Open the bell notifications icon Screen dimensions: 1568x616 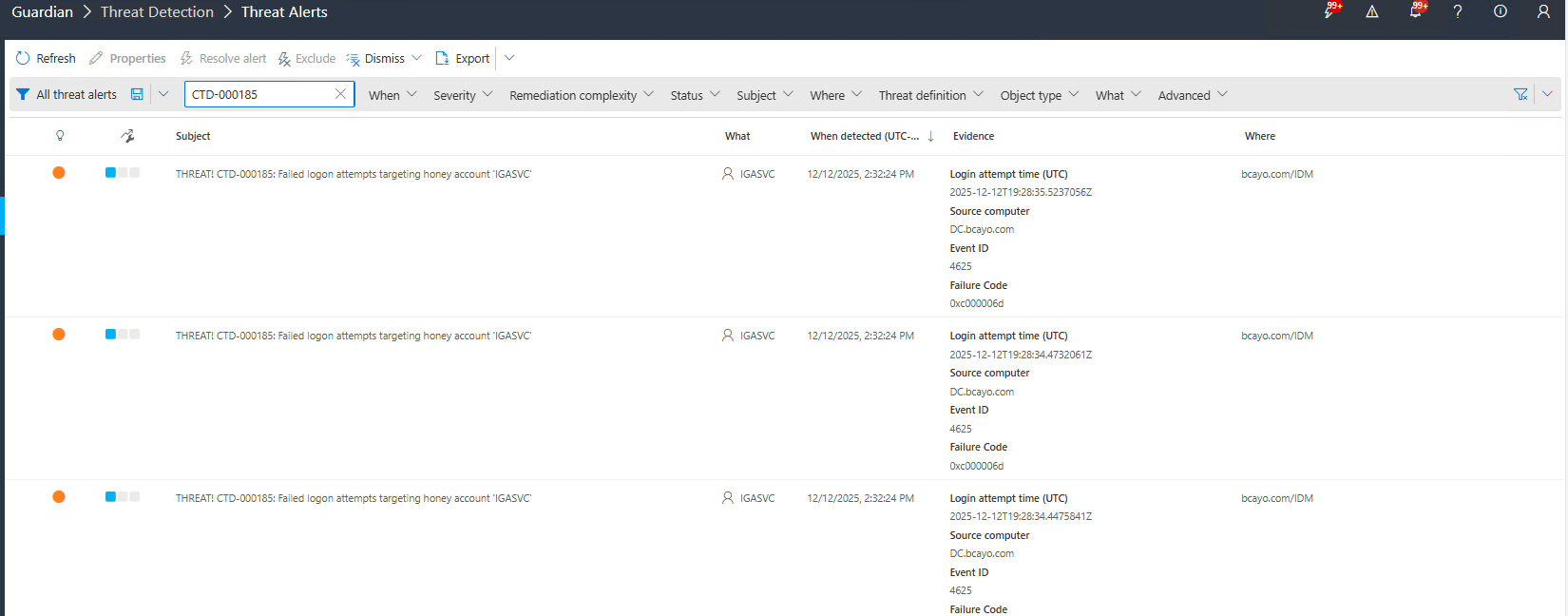pos(1415,11)
